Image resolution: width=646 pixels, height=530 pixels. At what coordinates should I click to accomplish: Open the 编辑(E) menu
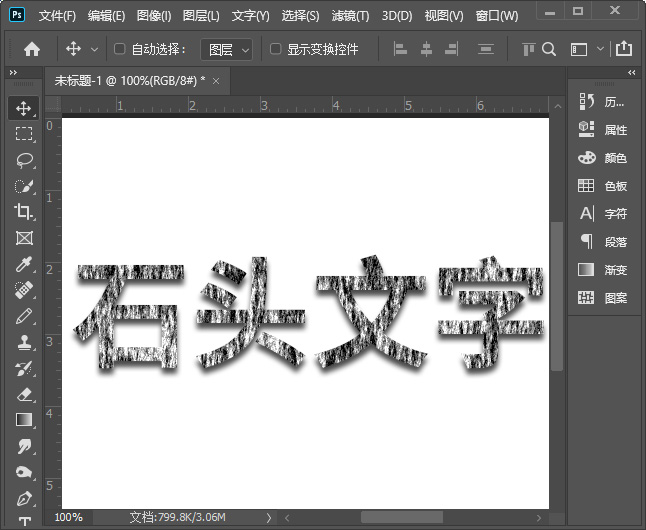pos(106,16)
